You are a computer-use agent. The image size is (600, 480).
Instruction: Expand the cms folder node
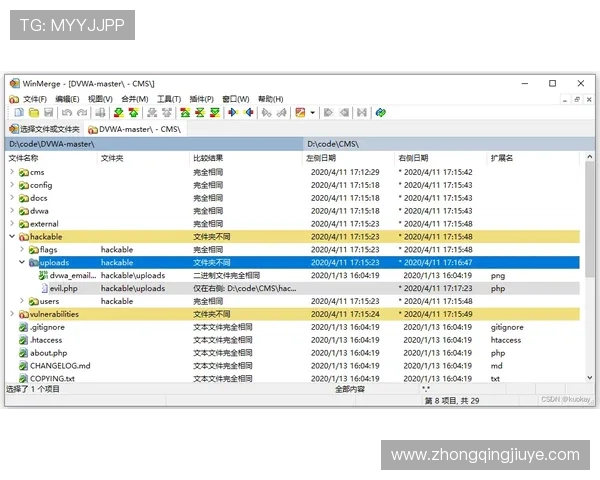12,172
